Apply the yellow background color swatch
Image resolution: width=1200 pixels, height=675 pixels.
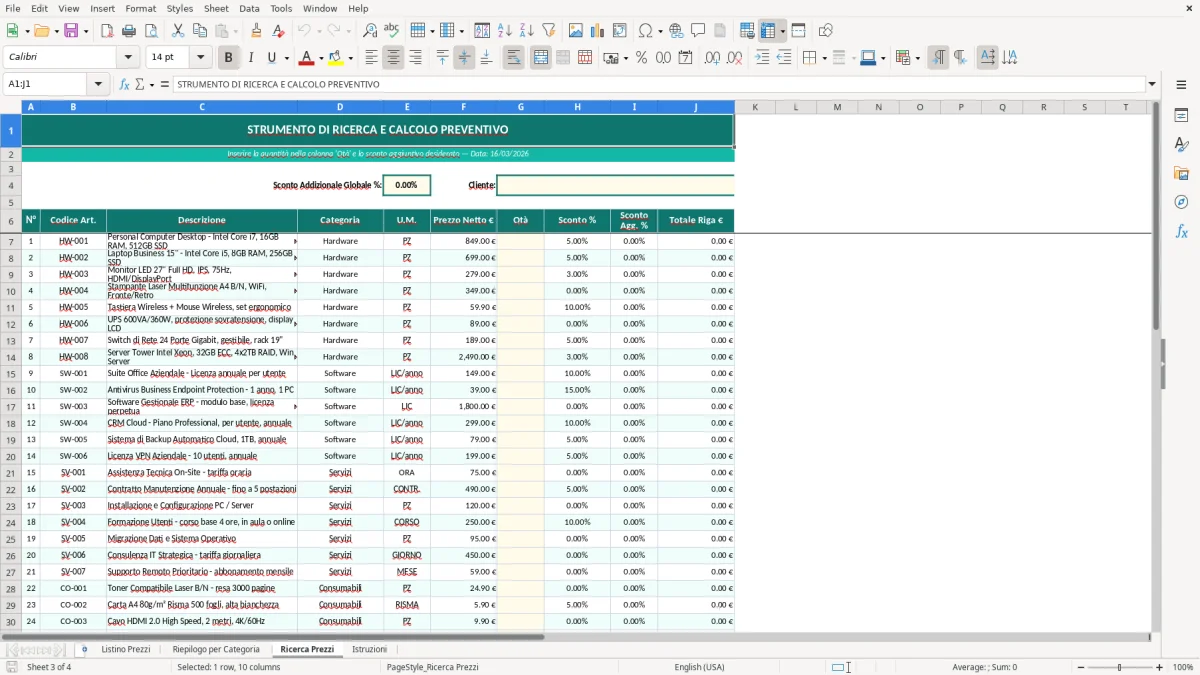[336, 58]
